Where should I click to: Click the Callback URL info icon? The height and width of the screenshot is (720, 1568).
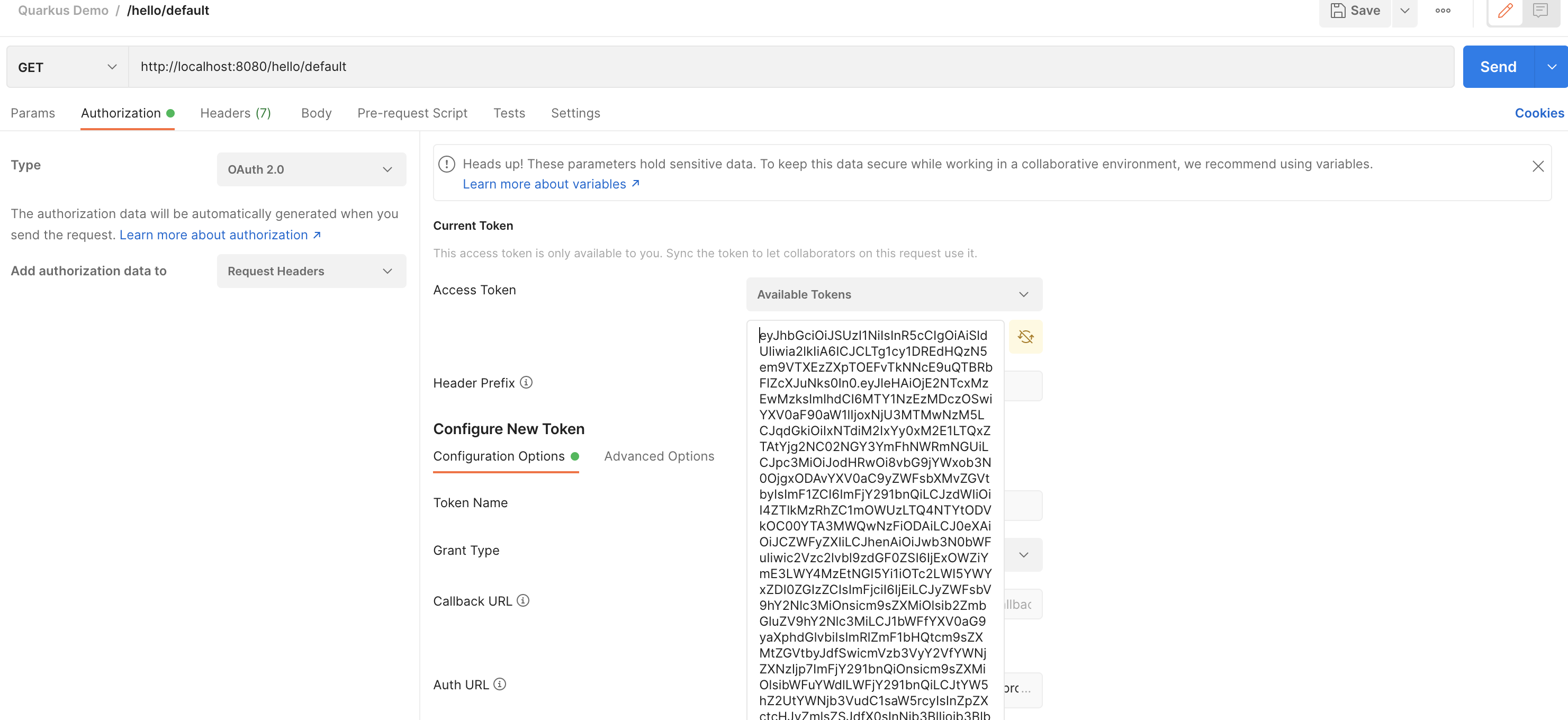523,600
